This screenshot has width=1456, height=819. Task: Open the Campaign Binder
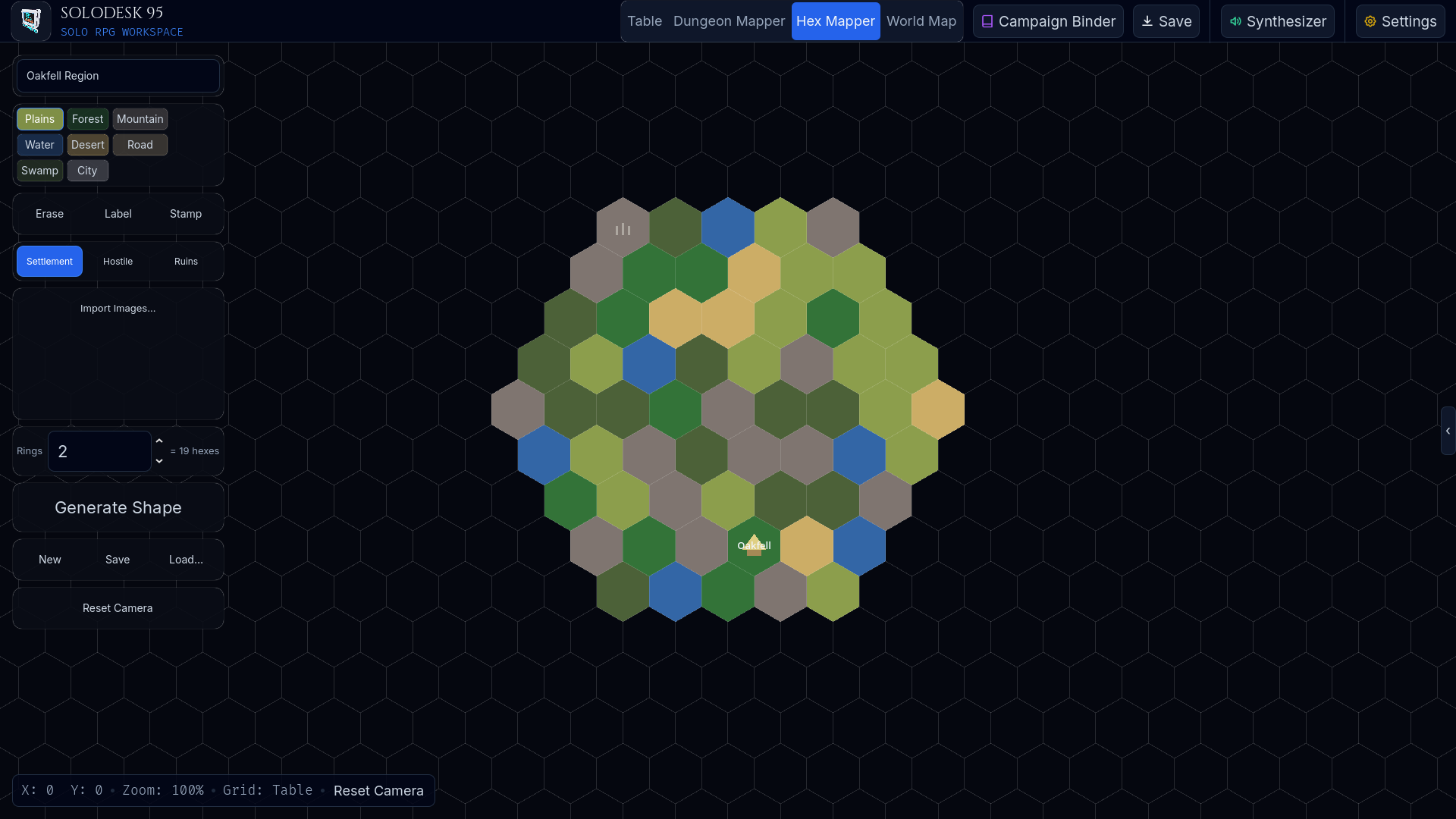point(1048,21)
